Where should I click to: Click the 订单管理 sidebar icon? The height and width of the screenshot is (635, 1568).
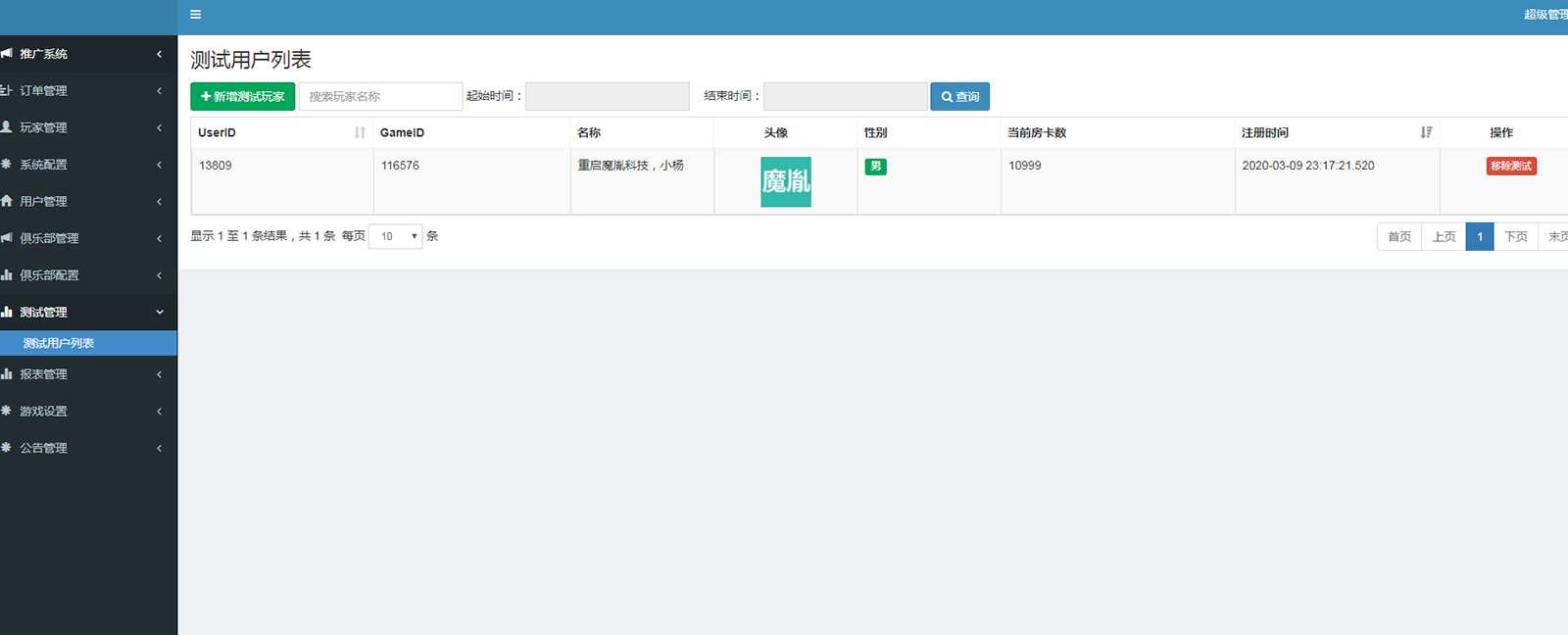click(6, 90)
